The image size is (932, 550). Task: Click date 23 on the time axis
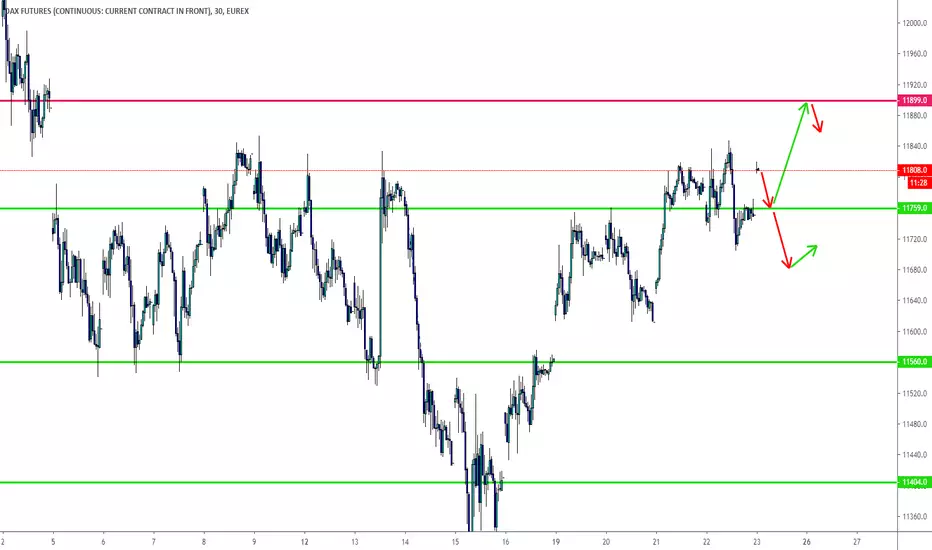click(757, 542)
